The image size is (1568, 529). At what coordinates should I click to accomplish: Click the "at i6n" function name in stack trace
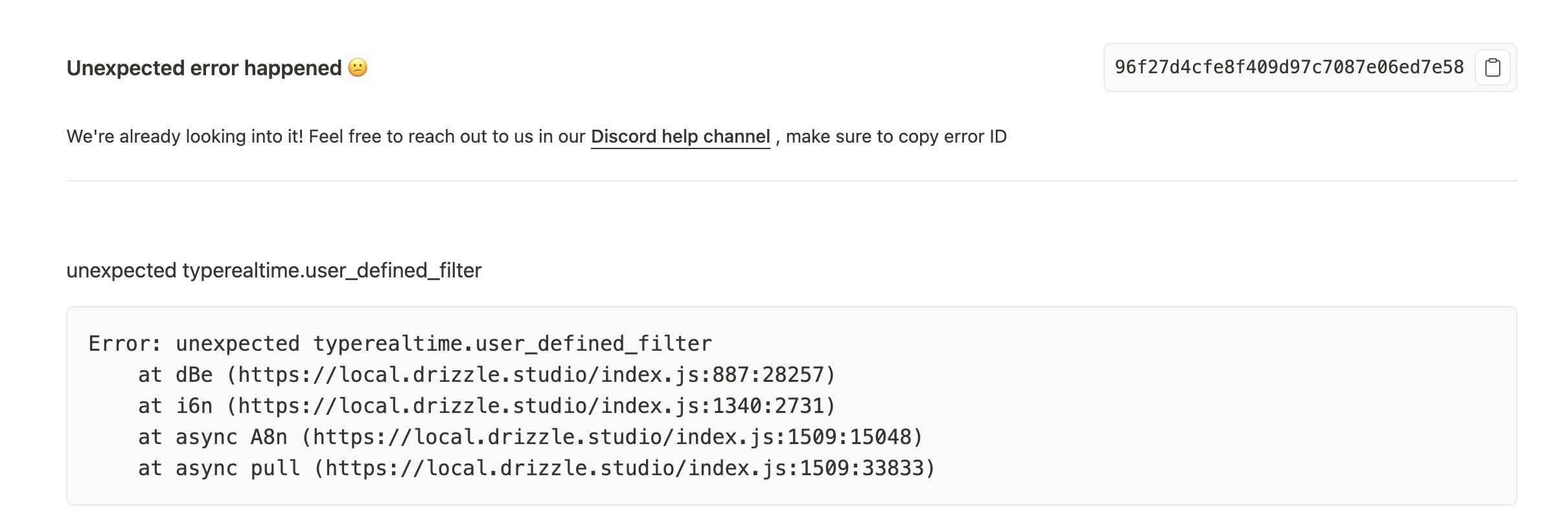pos(194,406)
